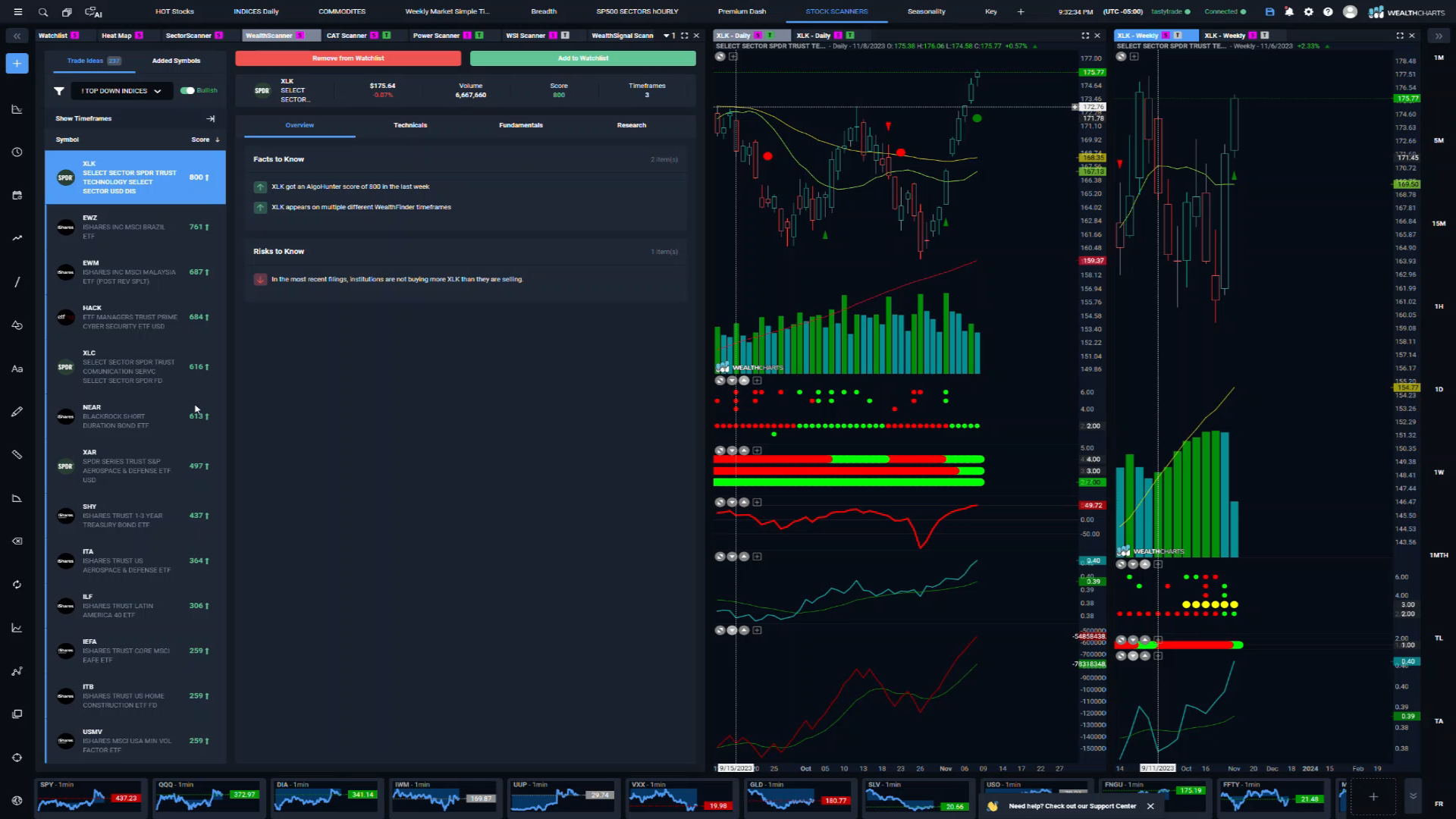The width and height of the screenshot is (1456, 819).
Task: Open Added Symbols tab
Action: pyautogui.click(x=176, y=61)
